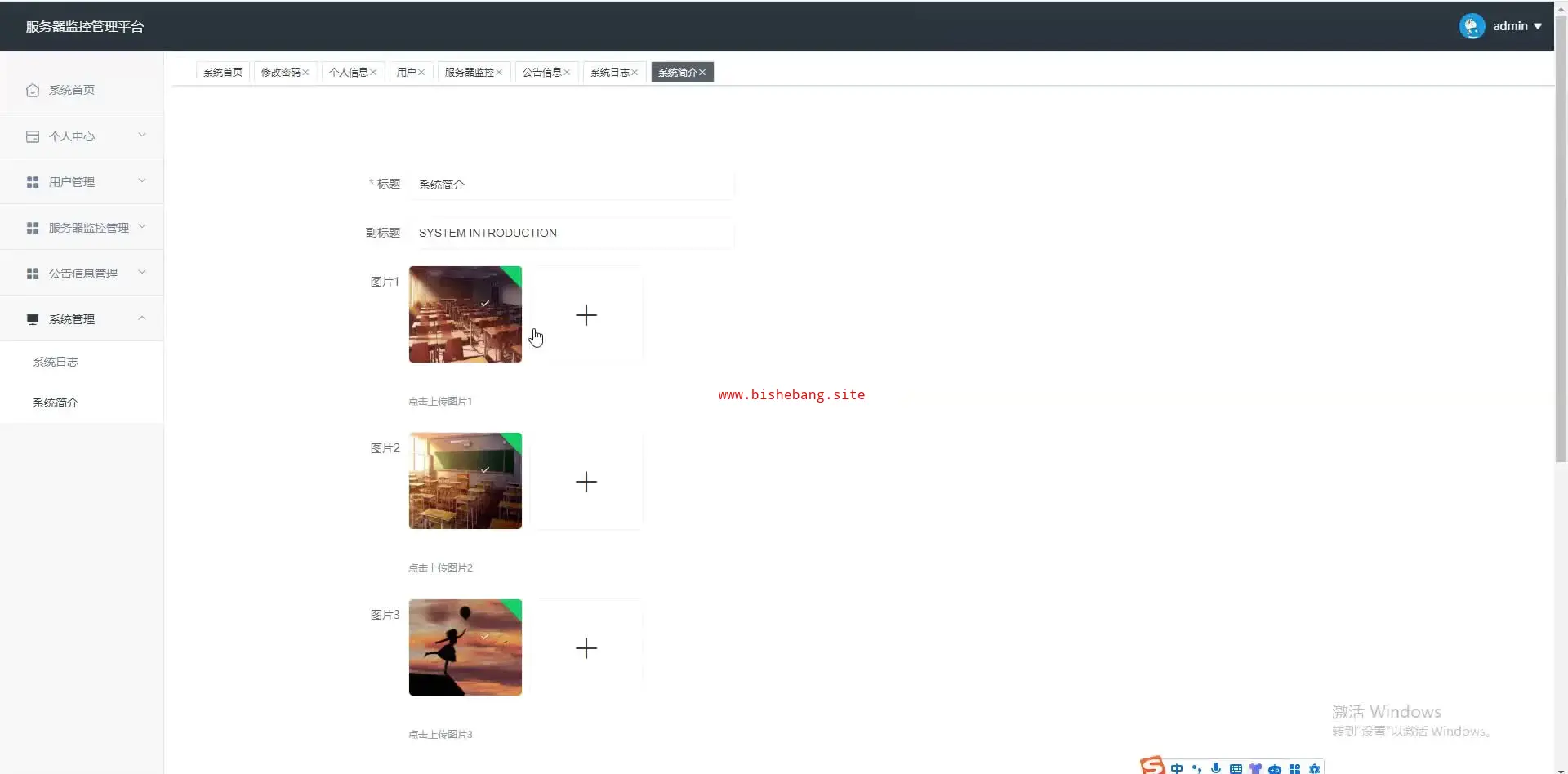
Task: Click the 点击上传图片1 hint text
Action: 440,401
